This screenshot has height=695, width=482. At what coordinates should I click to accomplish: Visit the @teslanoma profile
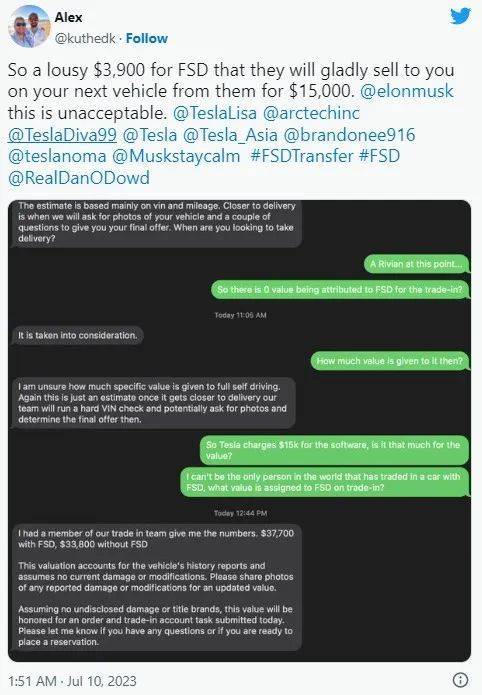click(x=57, y=156)
